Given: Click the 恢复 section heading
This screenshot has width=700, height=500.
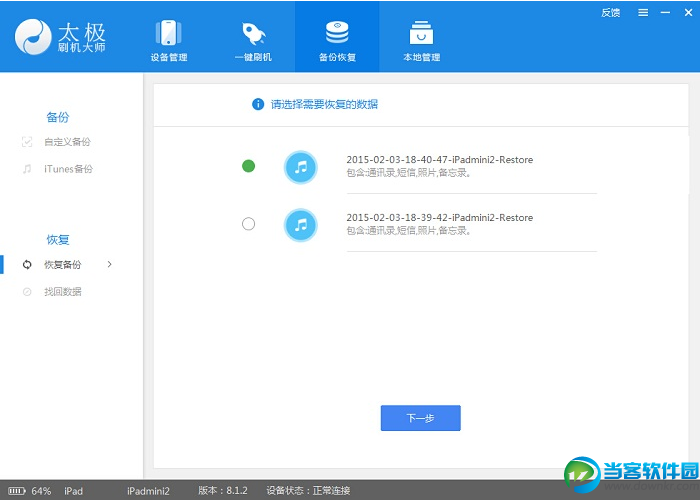Looking at the screenshot, I should point(58,240).
